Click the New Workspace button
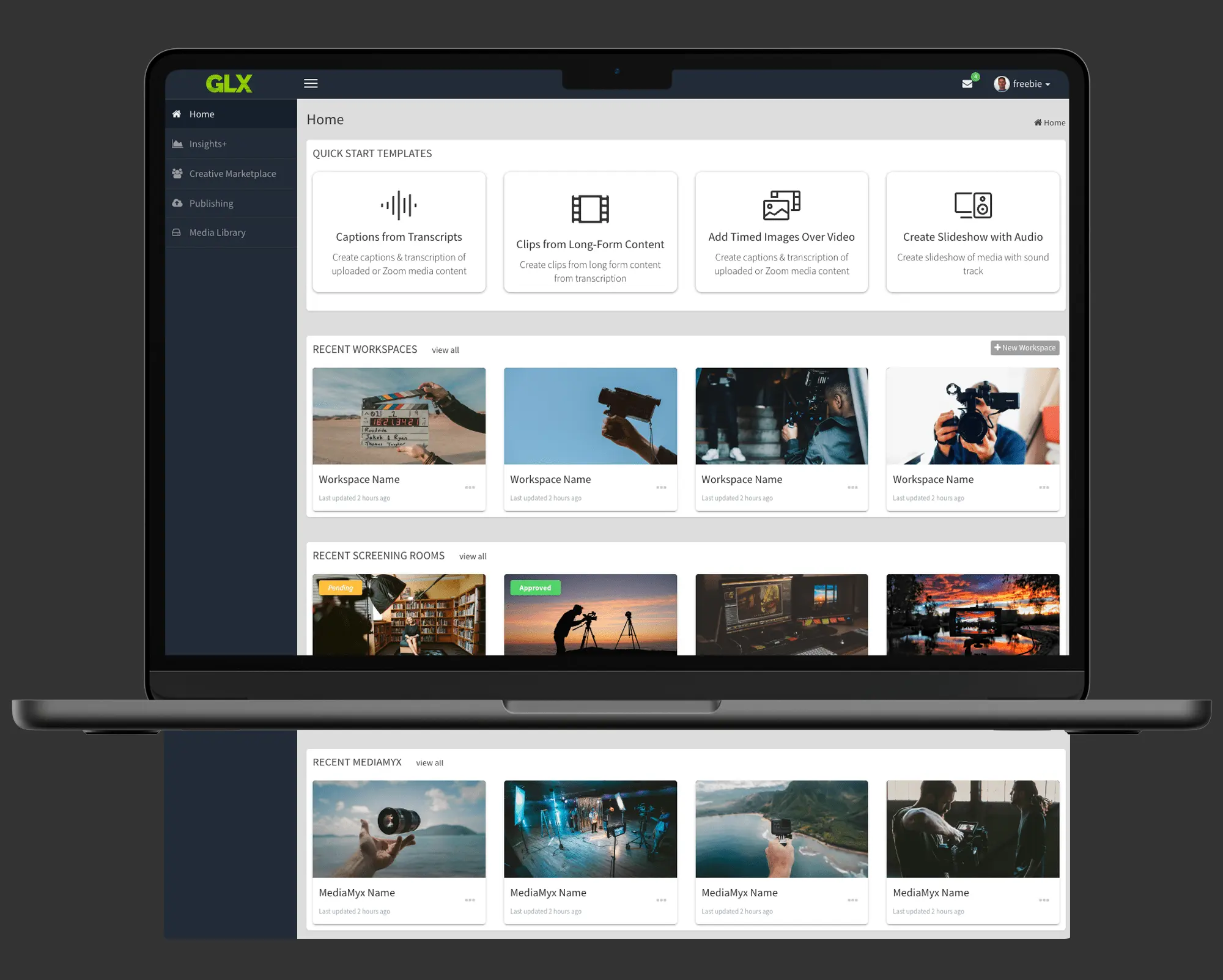 click(x=1023, y=348)
